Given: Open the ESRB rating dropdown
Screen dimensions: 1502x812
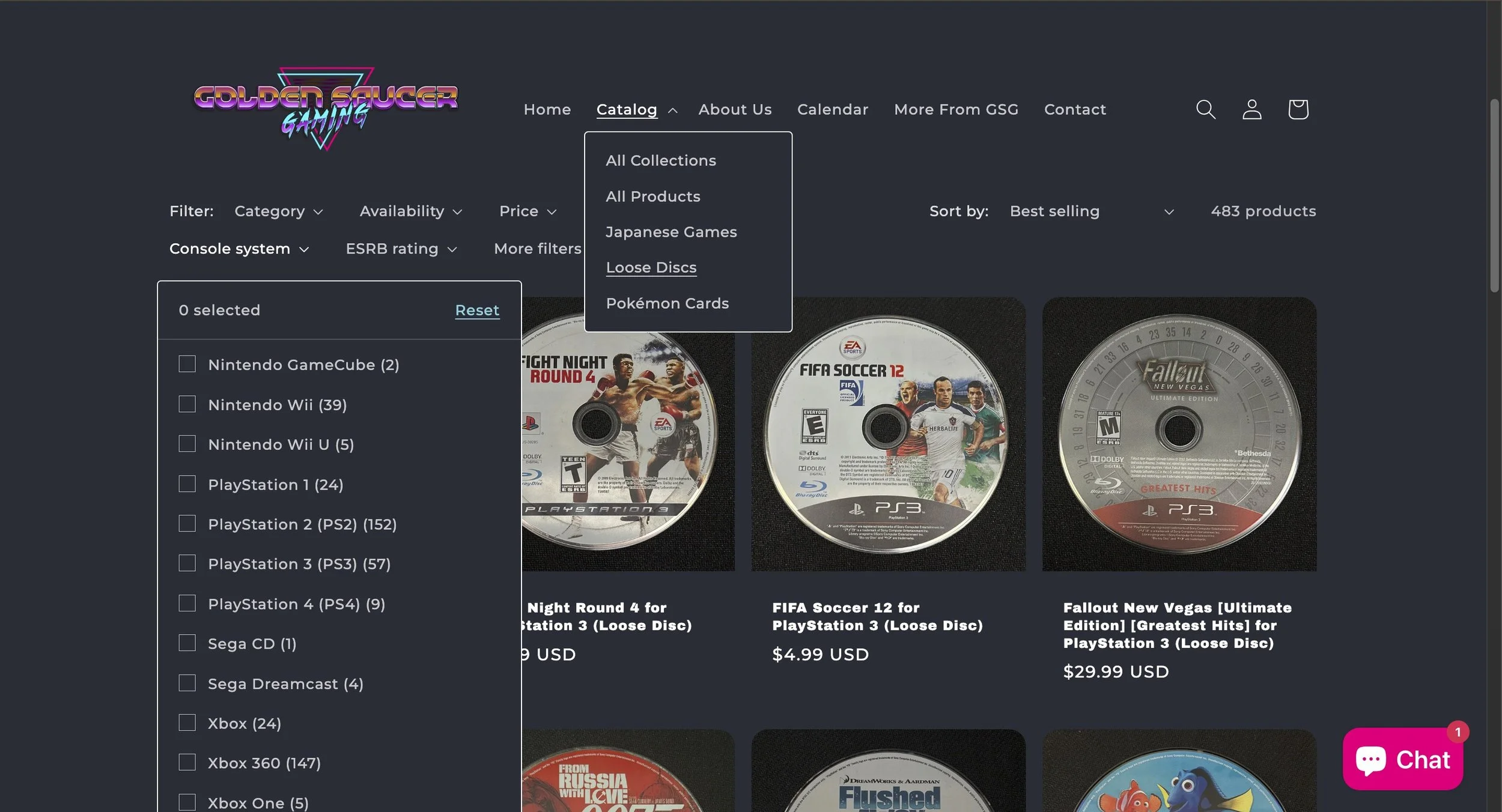Looking at the screenshot, I should [401, 248].
